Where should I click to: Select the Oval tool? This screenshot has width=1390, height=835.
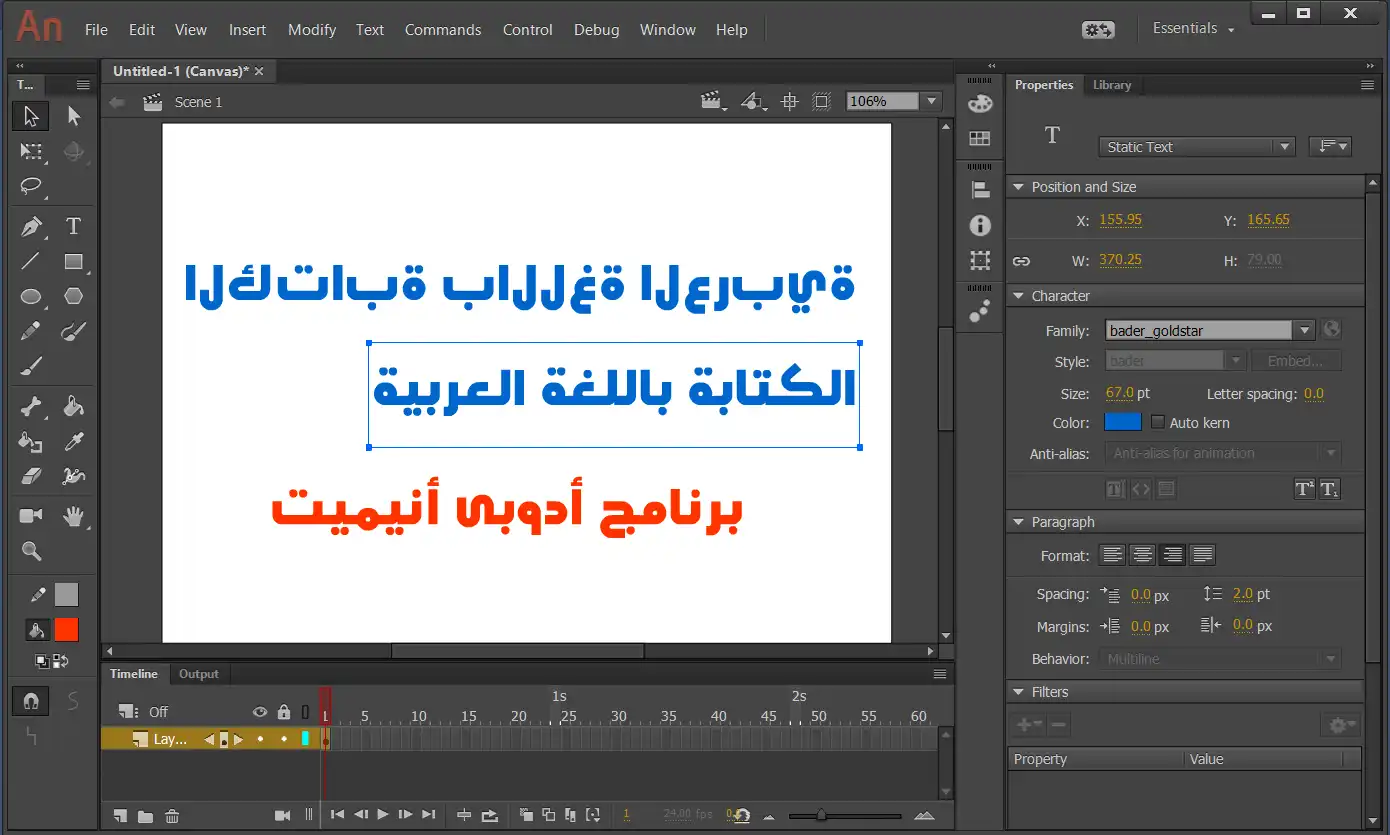pyautogui.click(x=31, y=297)
